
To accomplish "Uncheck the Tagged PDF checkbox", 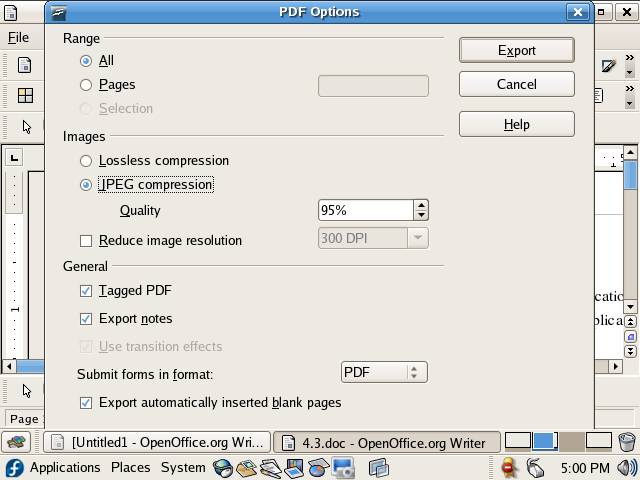I will pos(86,291).
